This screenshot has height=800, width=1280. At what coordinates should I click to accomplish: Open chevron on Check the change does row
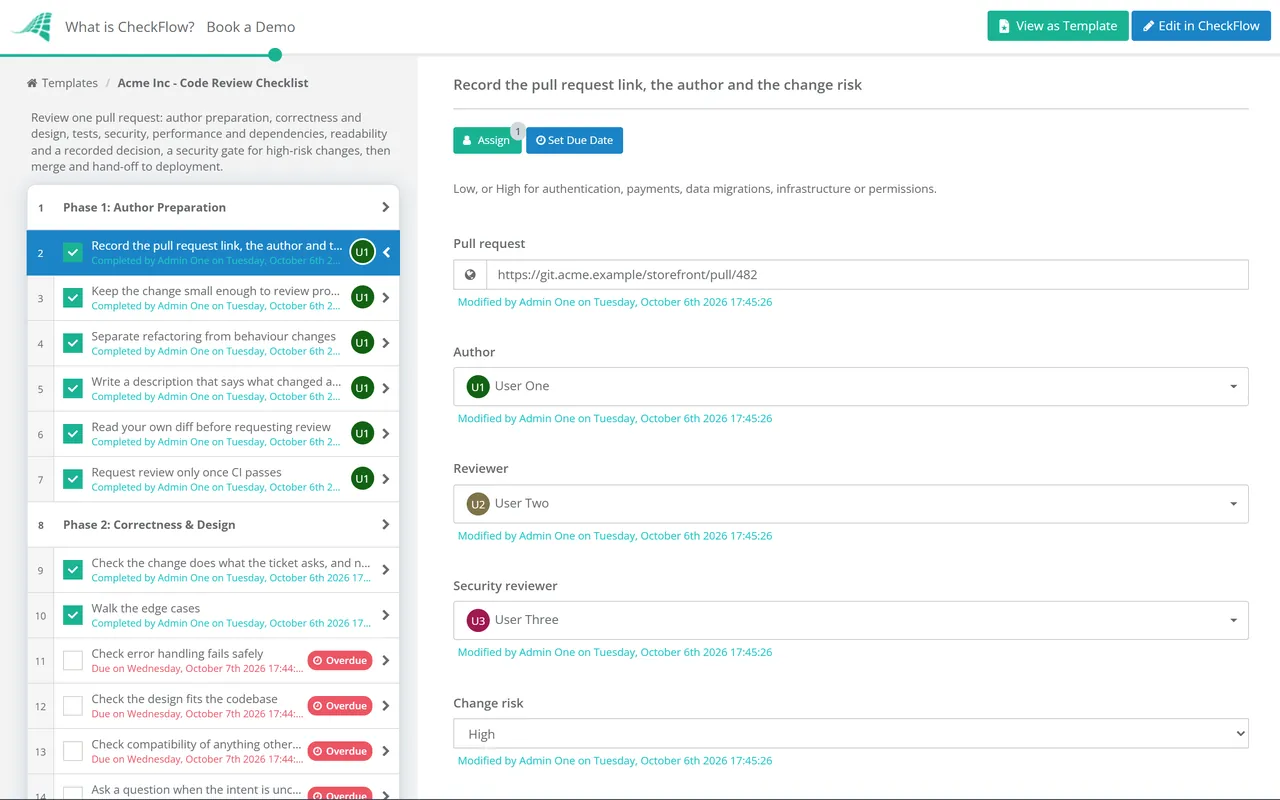click(386, 570)
